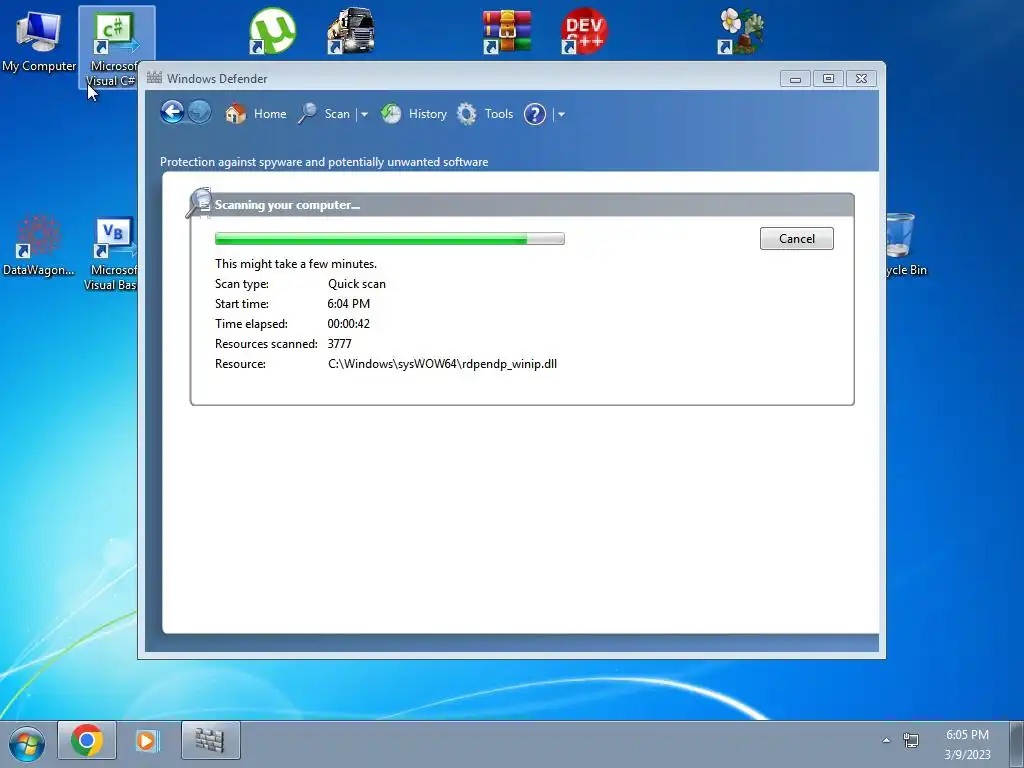Minimize the Windows Defender window
This screenshot has width=1024, height=768.
pyautogui.click(x=795, y=79)
